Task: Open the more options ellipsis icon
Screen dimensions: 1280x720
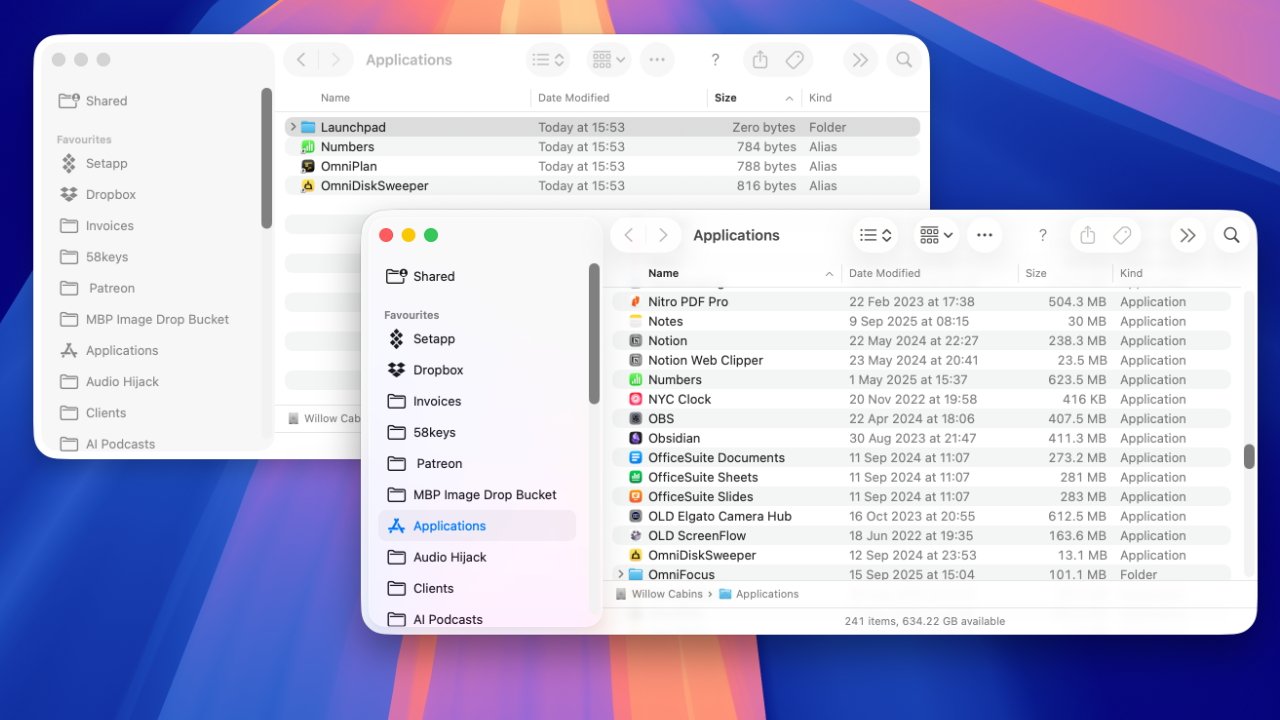Action: coord(984,235)
